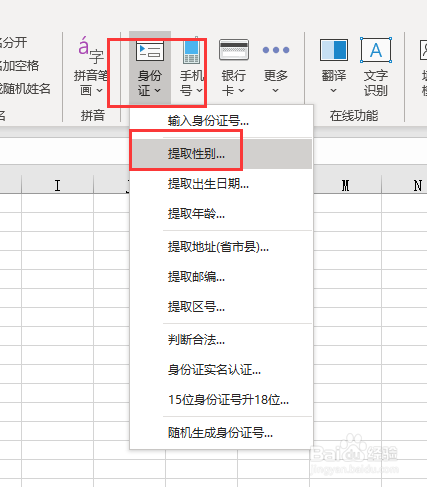This screenshot has width=427, height=487.
Task: Select 判断合法... menu item
Action: click(x=221, y=340)
